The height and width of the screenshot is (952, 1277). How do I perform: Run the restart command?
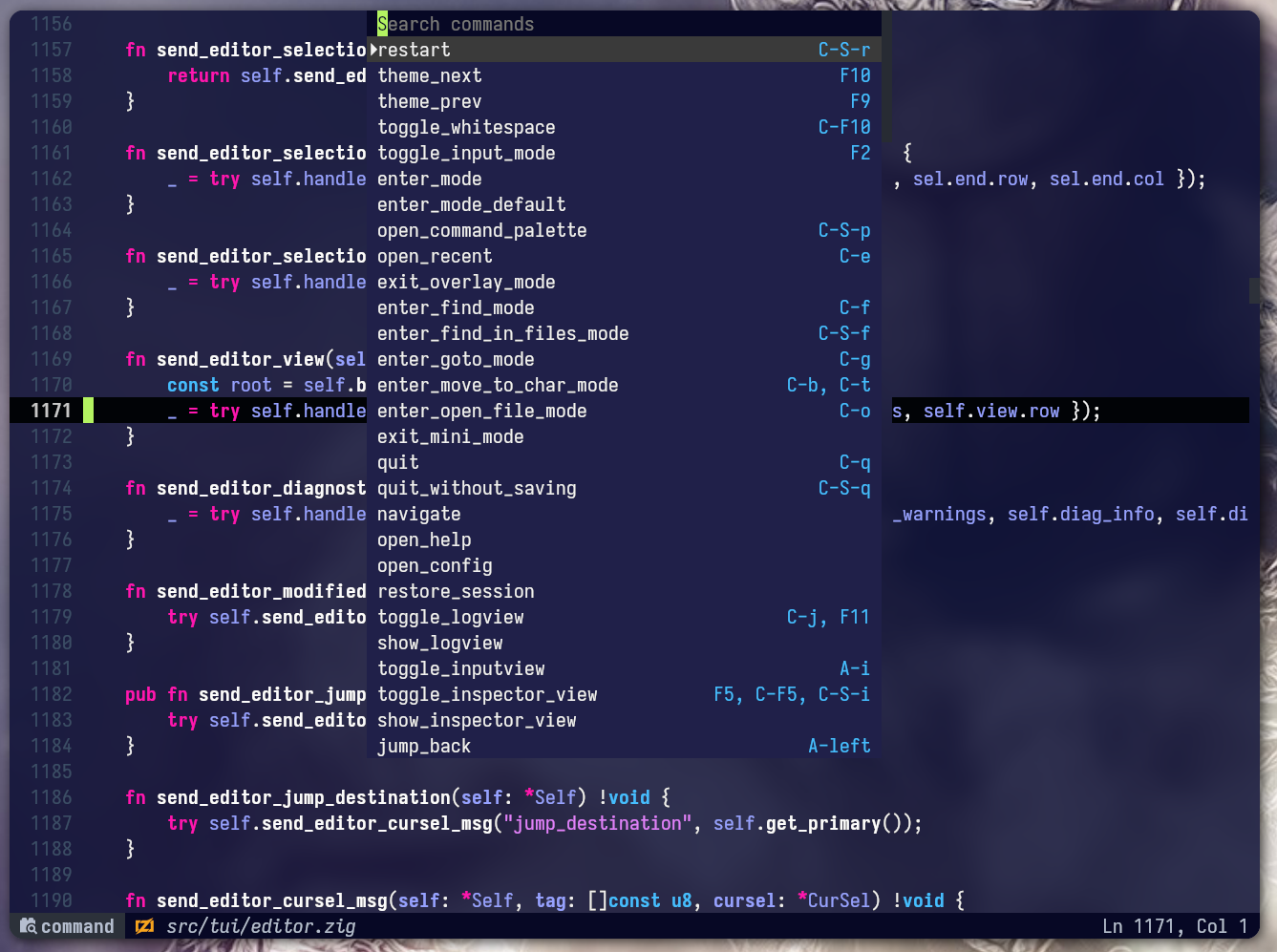click(x=415, y=50)
